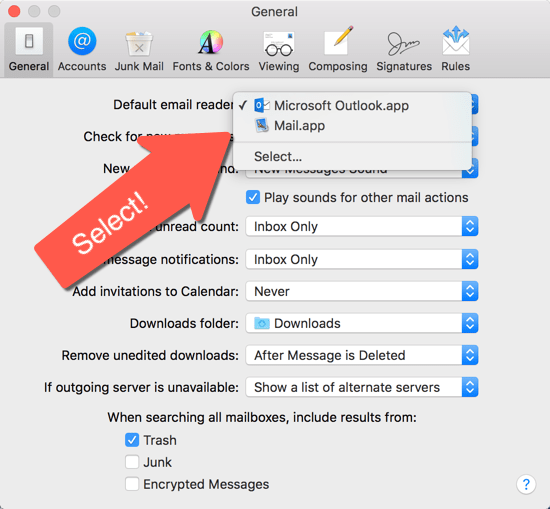Click the 'If outgoing server is unavailable:' label
550x509 pixels.
tap(141, 387)
